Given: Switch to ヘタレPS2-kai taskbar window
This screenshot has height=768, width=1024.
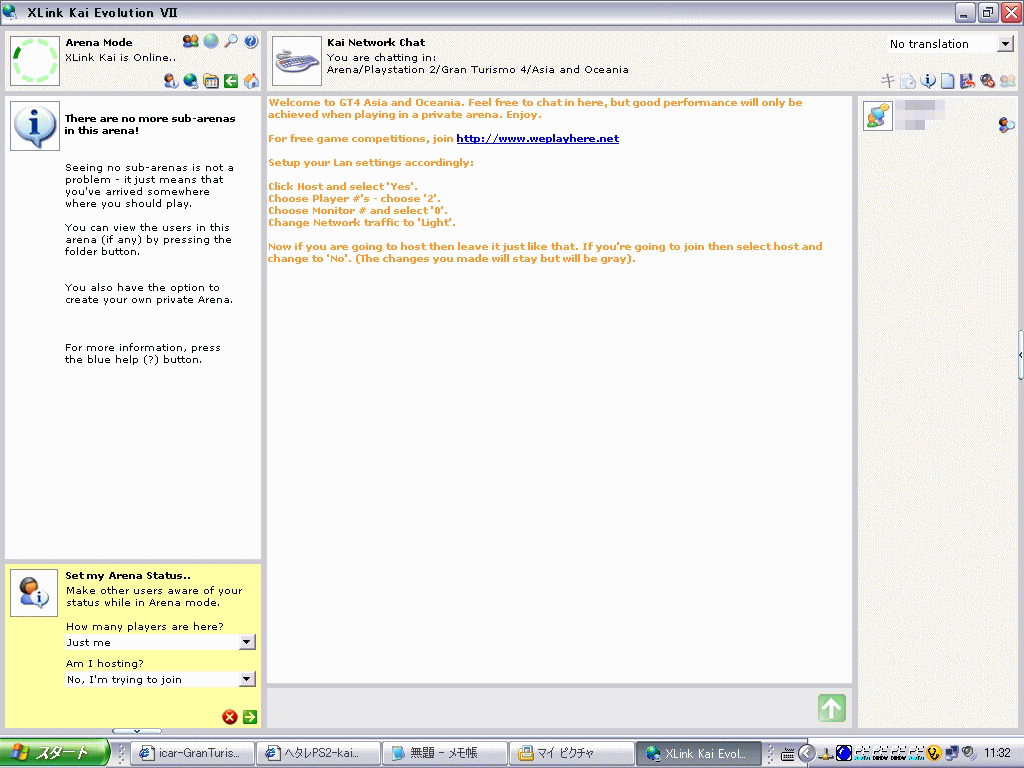Looking at the screenshot, I should (317, 753).
